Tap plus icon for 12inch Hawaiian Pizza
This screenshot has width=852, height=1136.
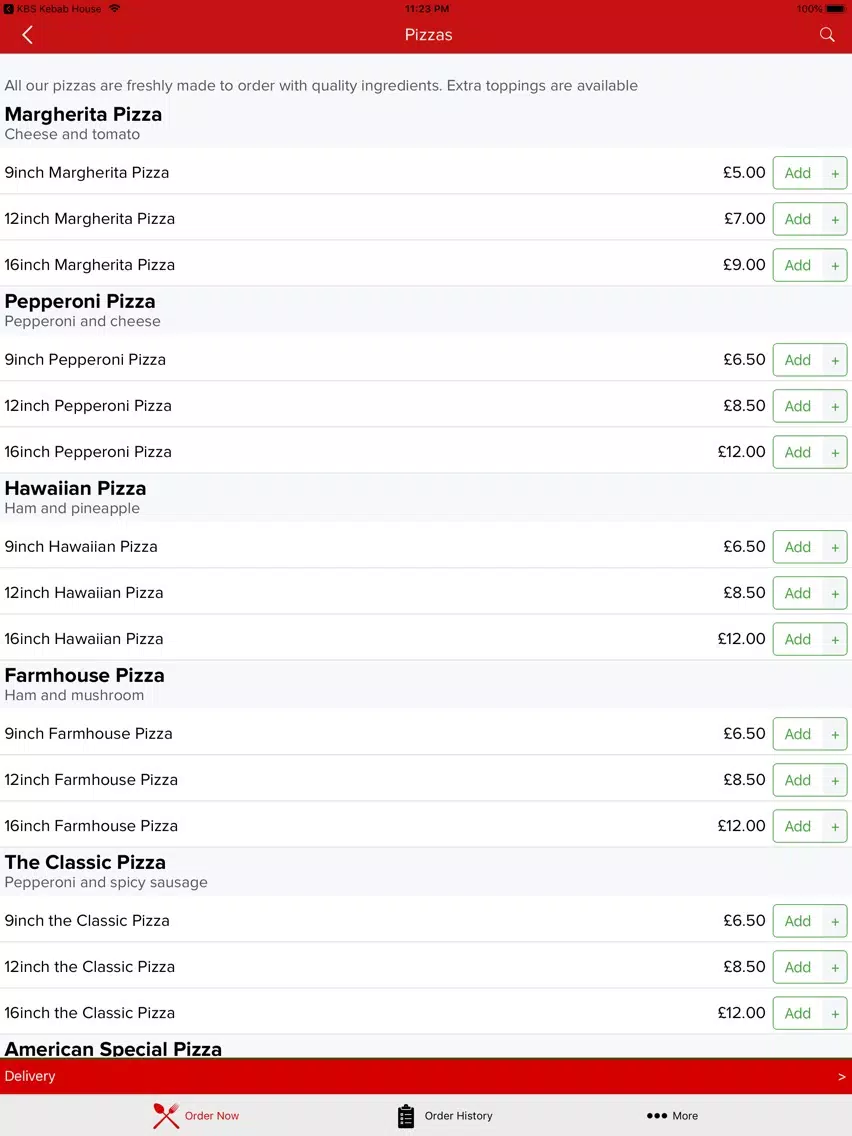click(835, 593)
